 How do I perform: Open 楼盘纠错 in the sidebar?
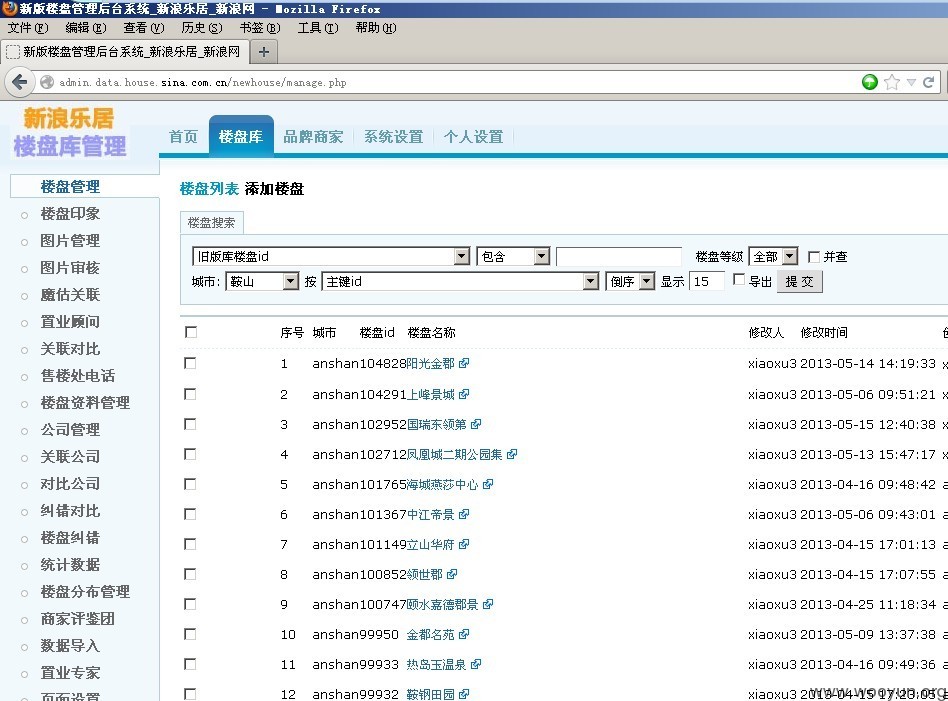point(70,538)
